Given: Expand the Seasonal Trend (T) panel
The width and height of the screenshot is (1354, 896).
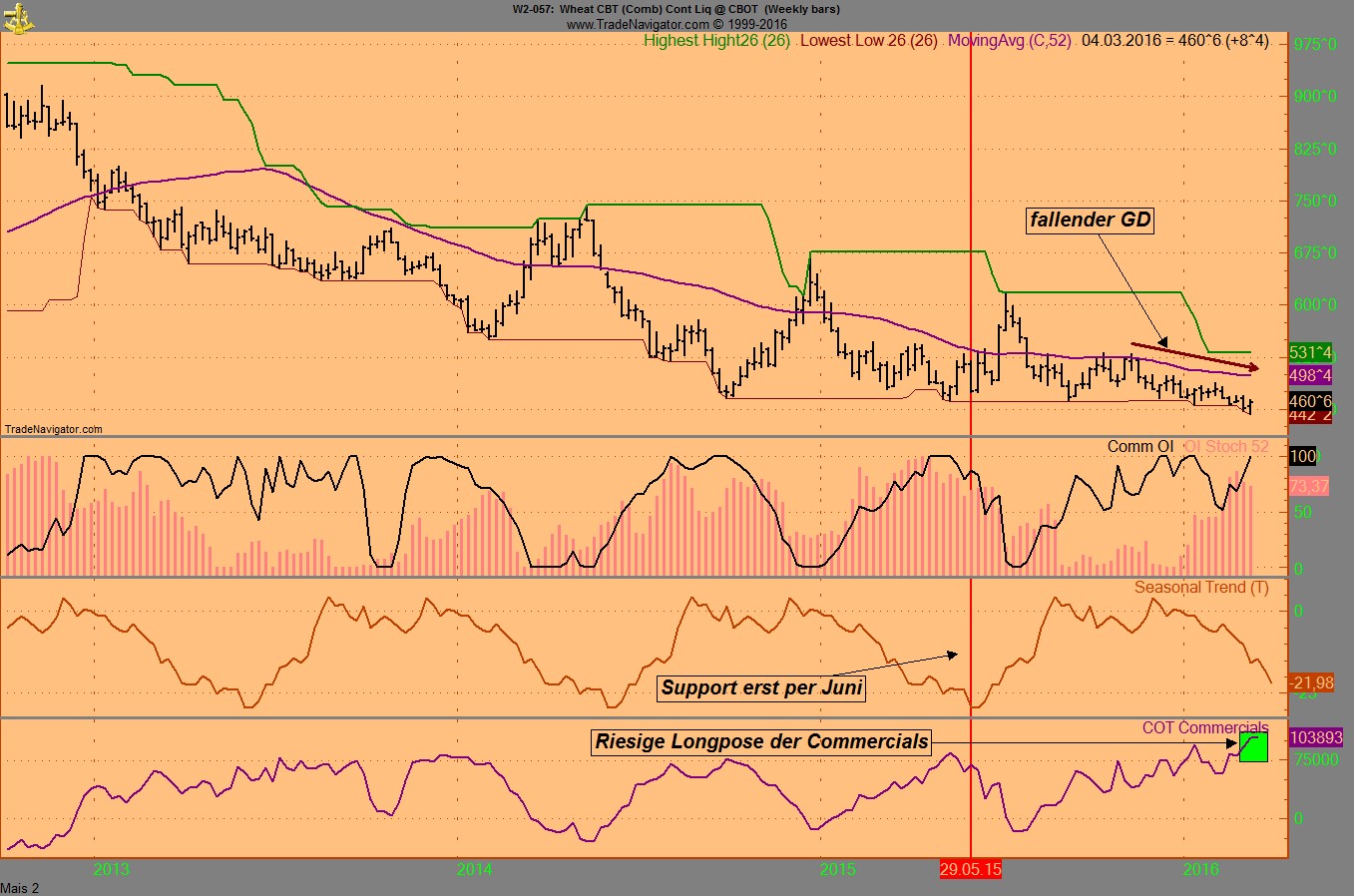Looking at the screenshot, I should coord(1201,588).
